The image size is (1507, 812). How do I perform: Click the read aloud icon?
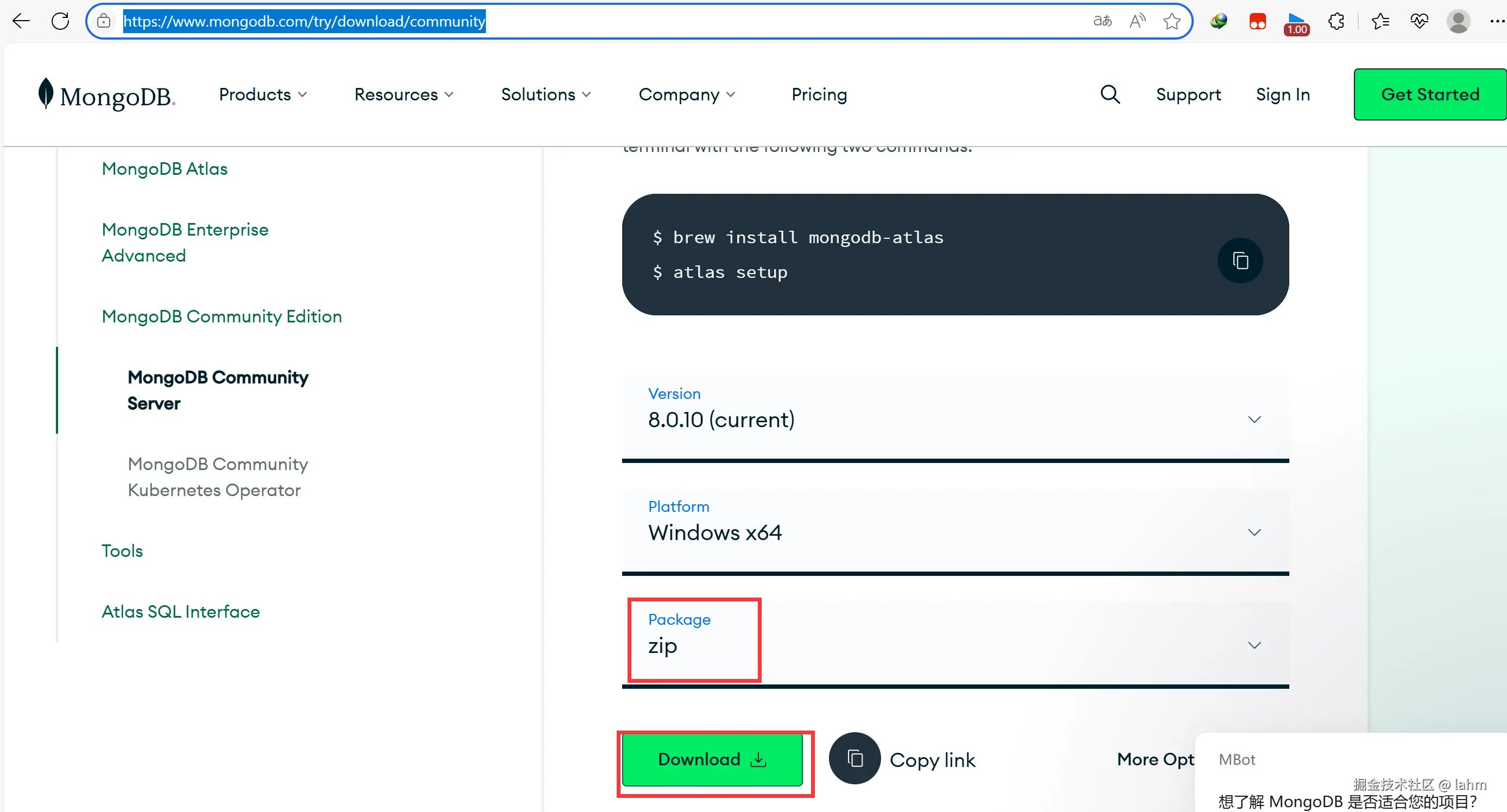1137,22
